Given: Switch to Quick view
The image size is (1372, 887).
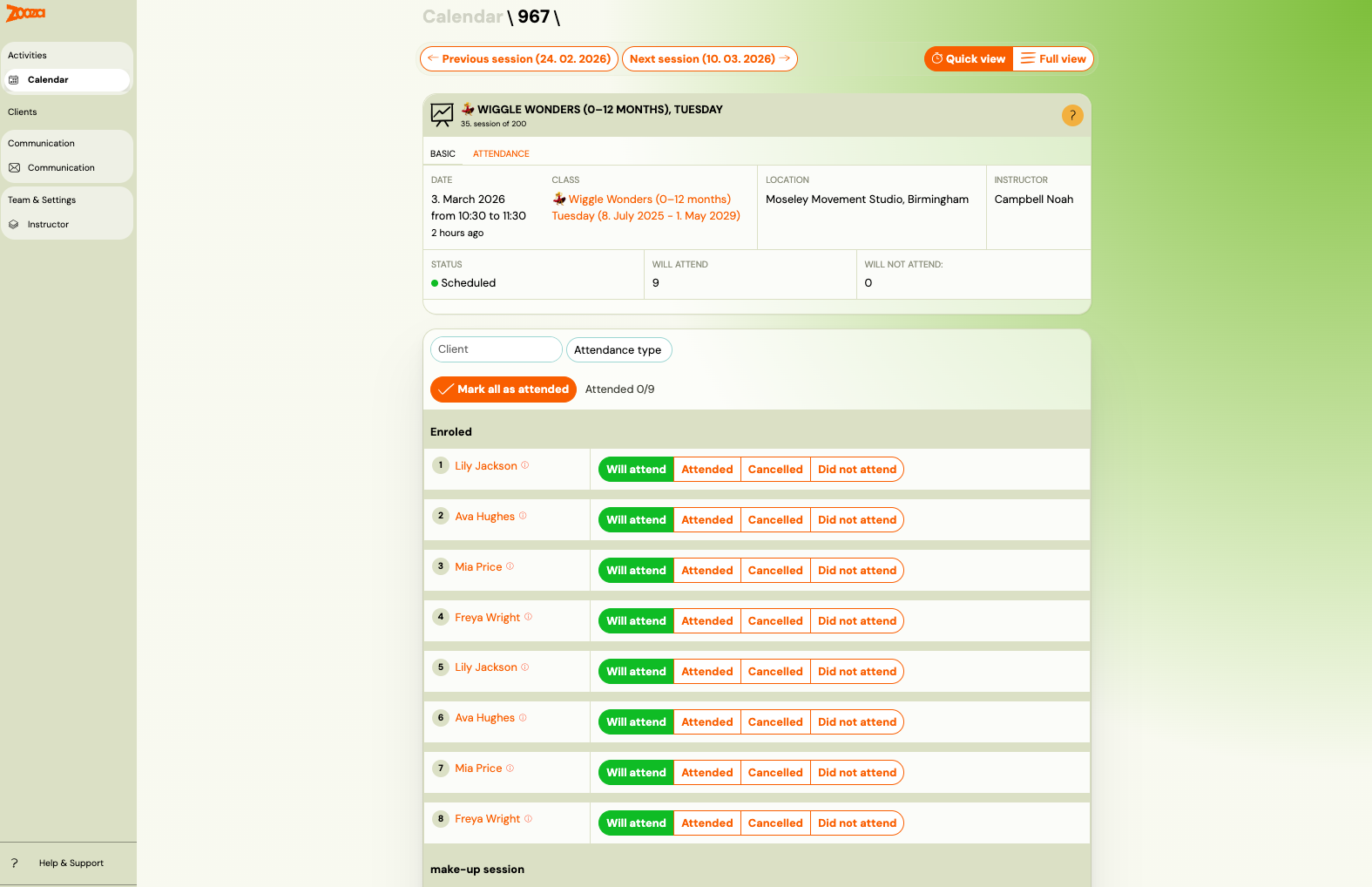Looking at the screenshot, I should (969, 59).
